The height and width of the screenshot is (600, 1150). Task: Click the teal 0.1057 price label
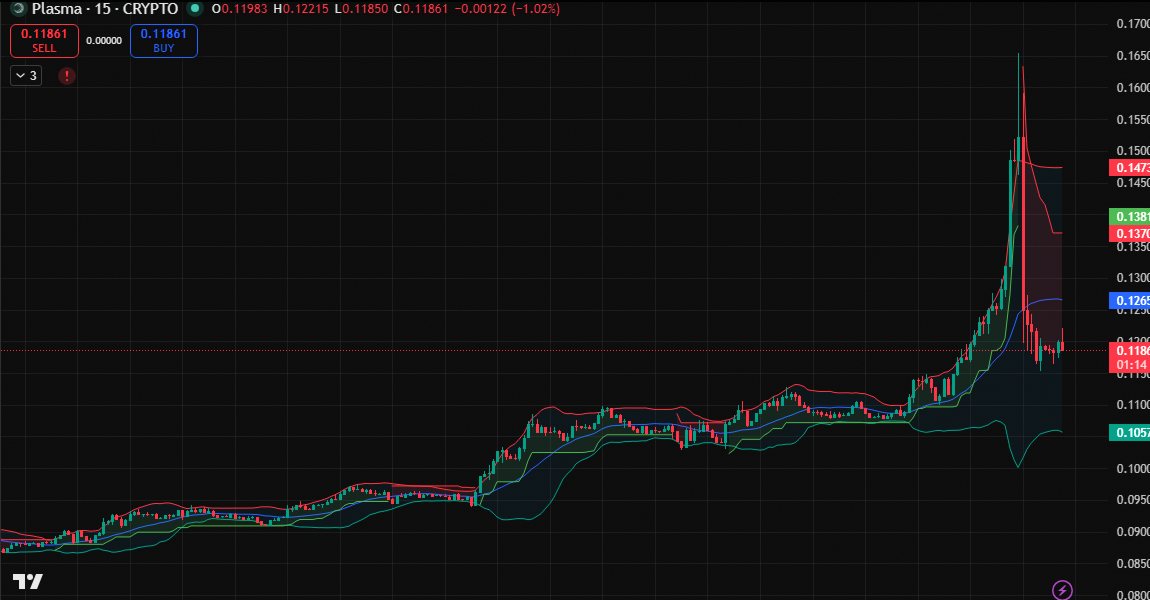[1129, 432]
